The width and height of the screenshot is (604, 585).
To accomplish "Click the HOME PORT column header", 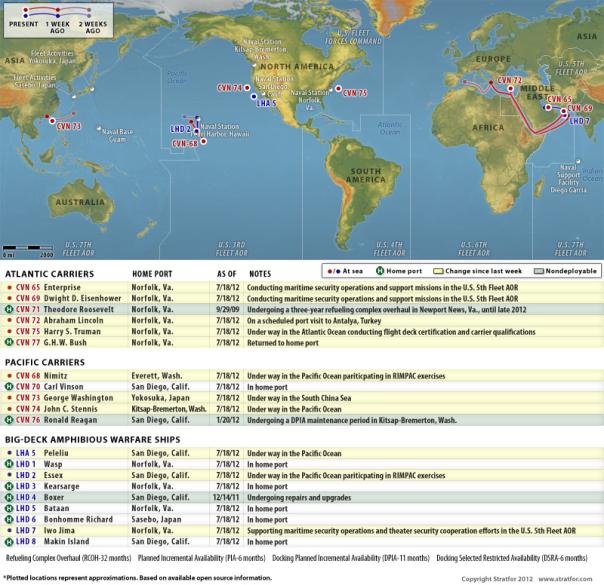I will [152, 274].
